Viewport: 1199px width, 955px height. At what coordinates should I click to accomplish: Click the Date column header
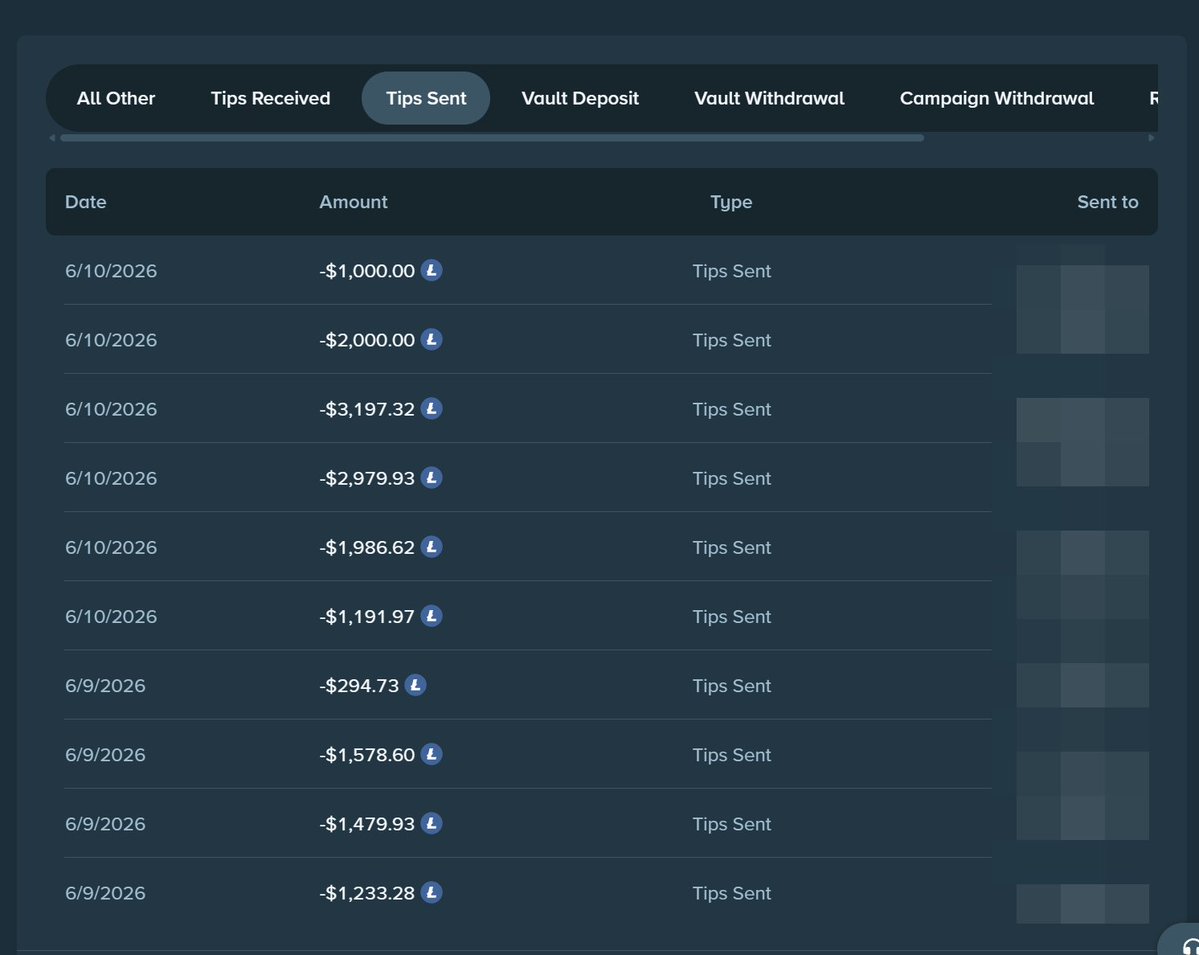coord(86,202)
